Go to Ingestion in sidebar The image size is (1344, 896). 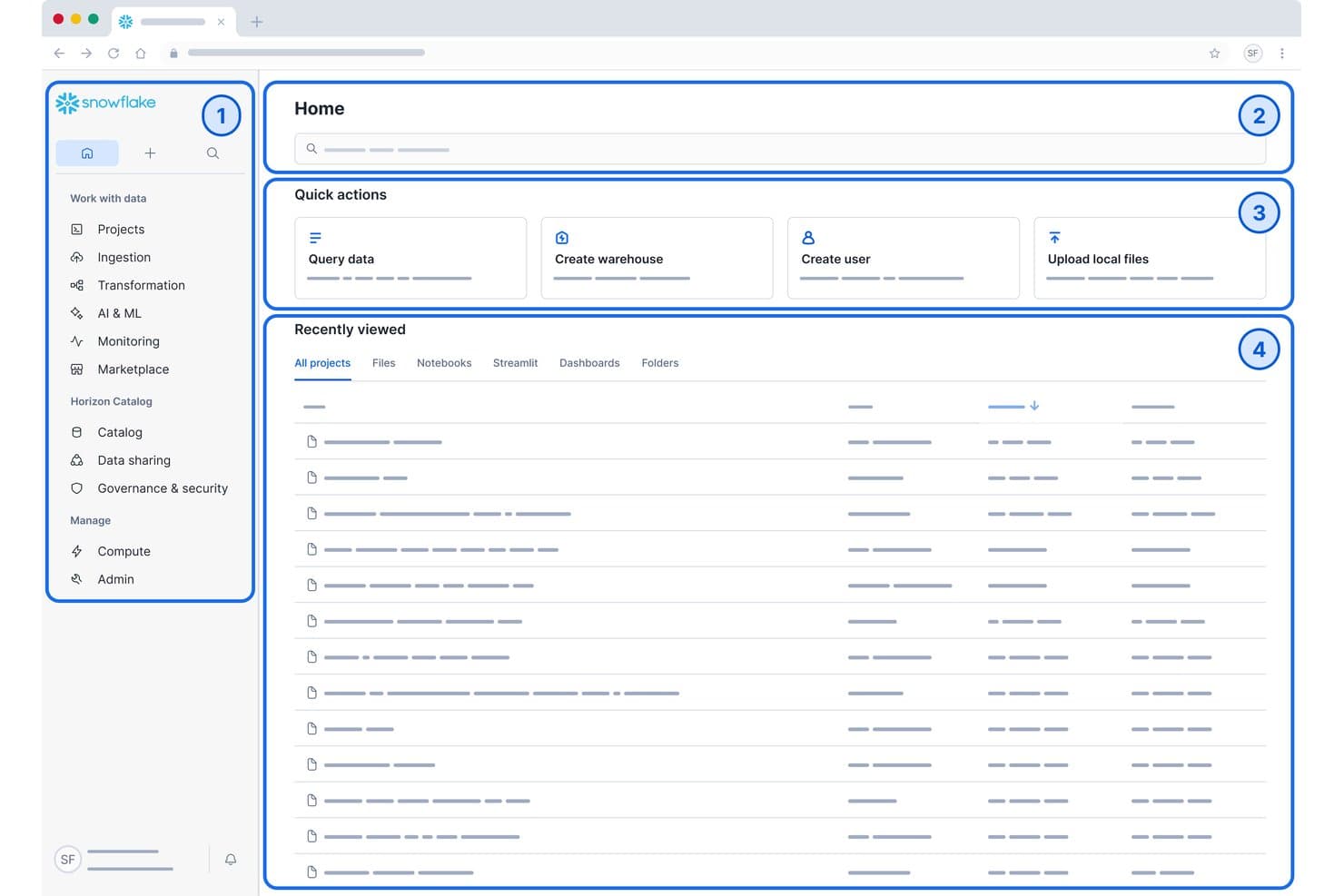[x=124, y=258]
